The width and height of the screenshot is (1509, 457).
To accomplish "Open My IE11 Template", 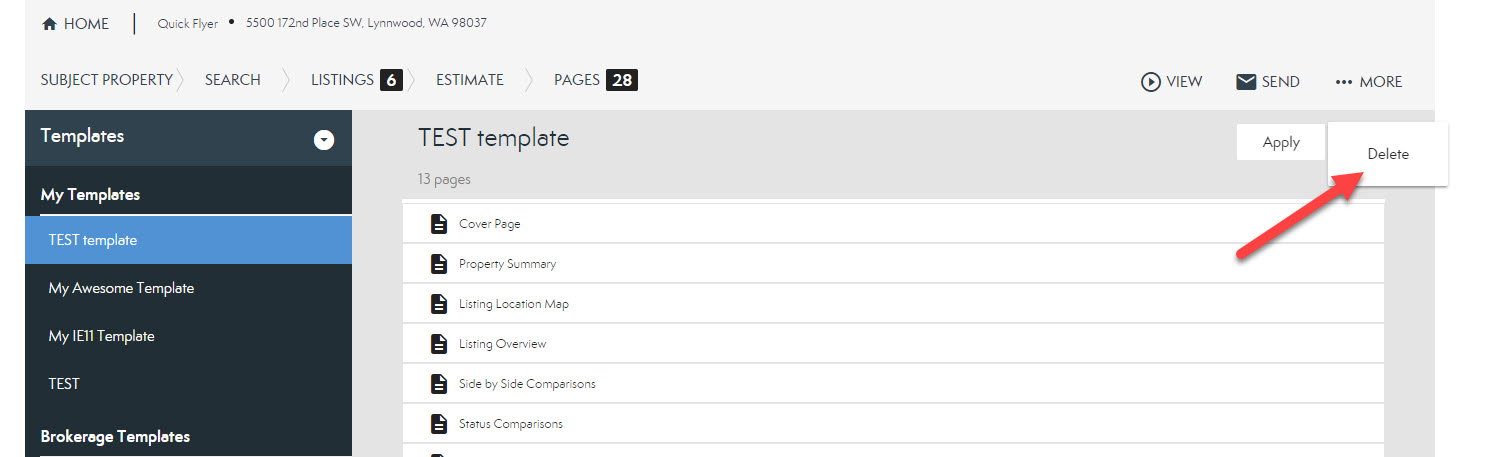I will point(101,336).
